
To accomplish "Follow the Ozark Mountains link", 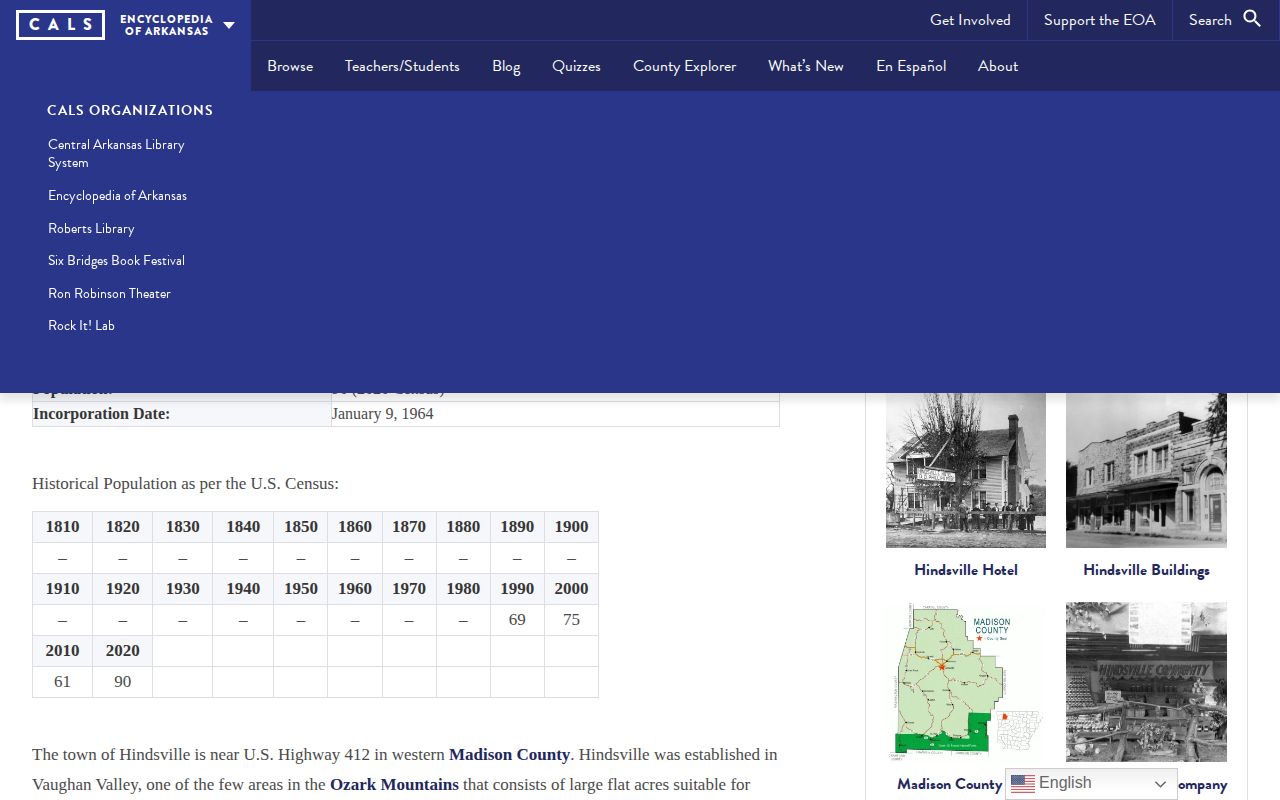I will click(x=394, y=784).
